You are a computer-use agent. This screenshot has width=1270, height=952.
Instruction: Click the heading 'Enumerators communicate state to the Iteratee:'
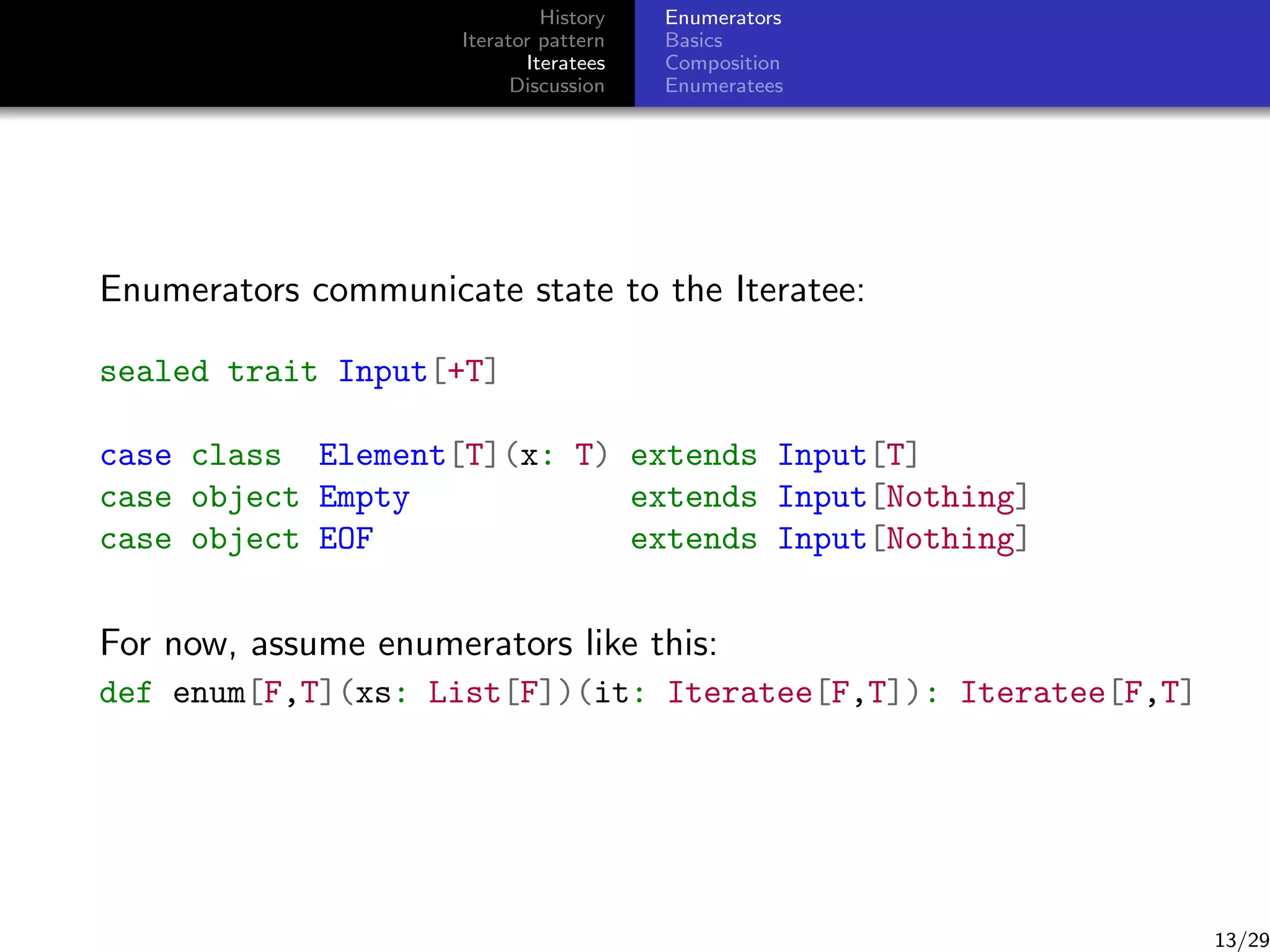point(482,289)
